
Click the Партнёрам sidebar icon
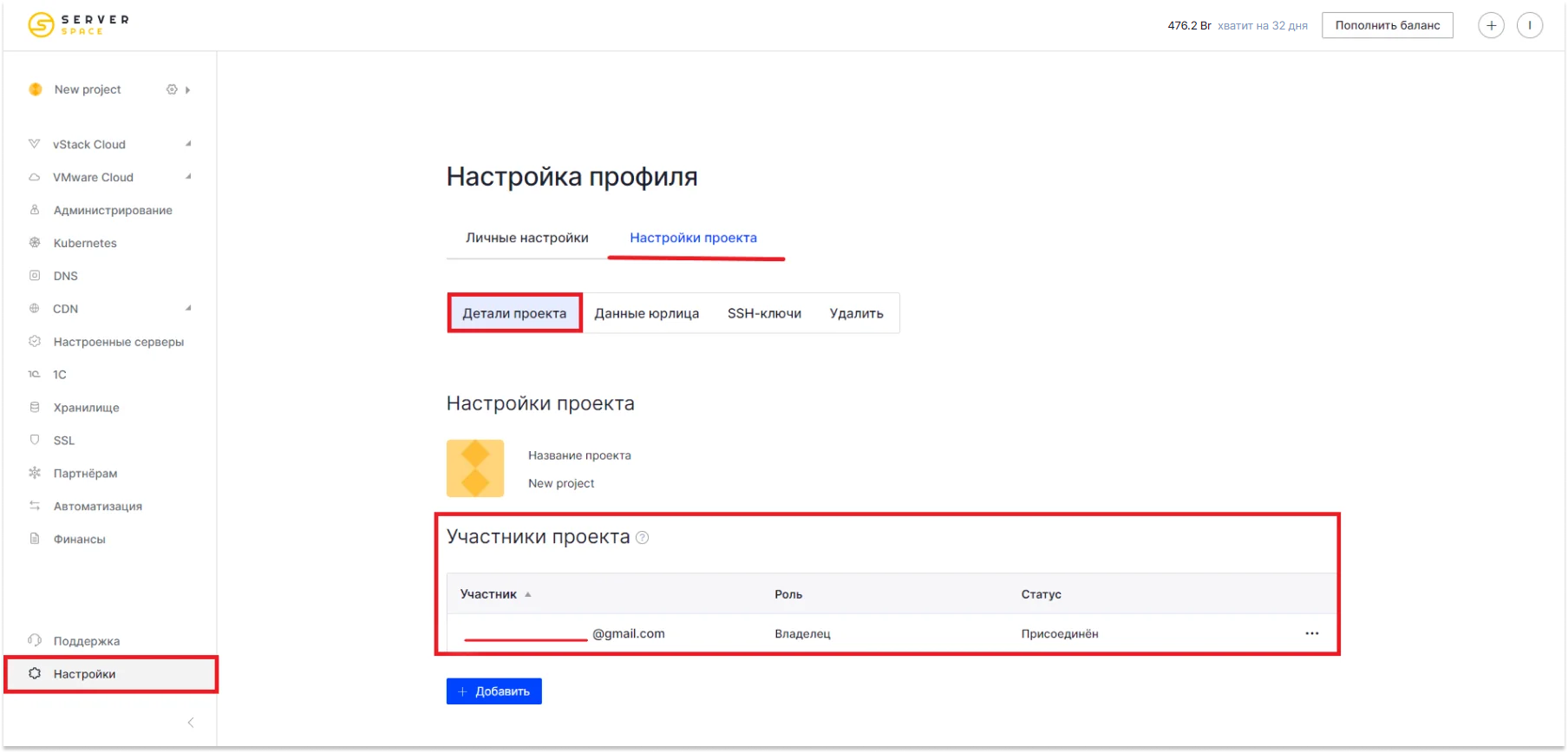tap(35, 473)
